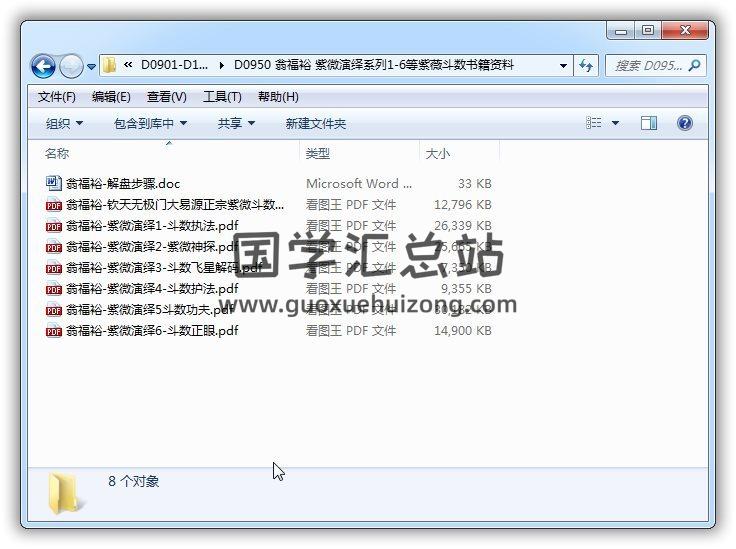Open the 文件(F) menu
736x549 pixels.
coord(56,97)
